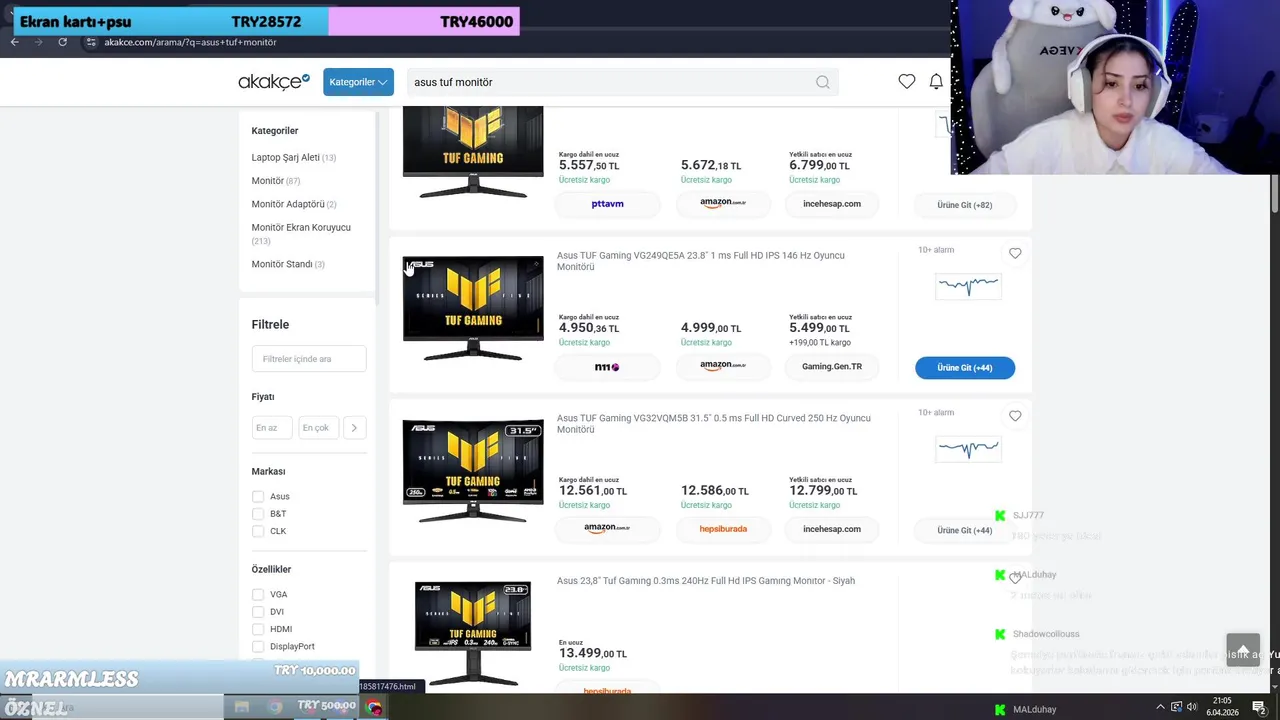This screenshot has width=1280, height=720.
Task: Enable the VGA feature filter
Action: click(x=258, y=594)
